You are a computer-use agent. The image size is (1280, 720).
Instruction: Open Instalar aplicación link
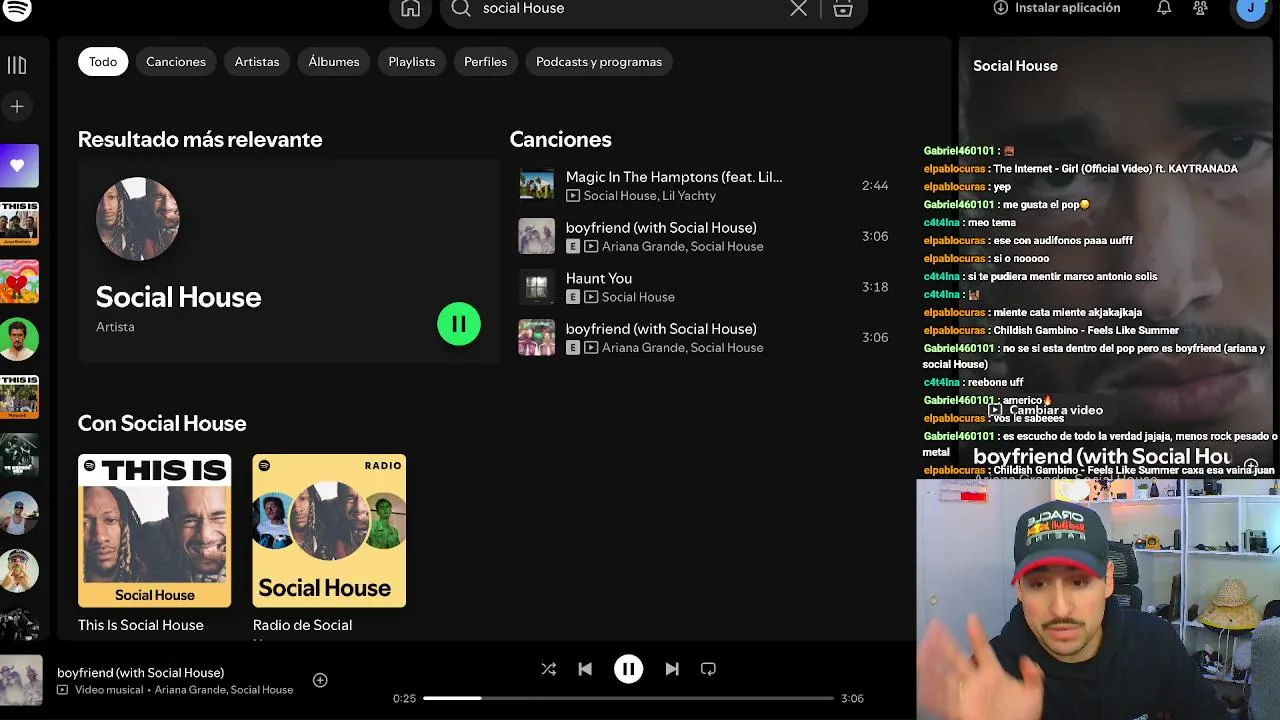click(1068, 8)
